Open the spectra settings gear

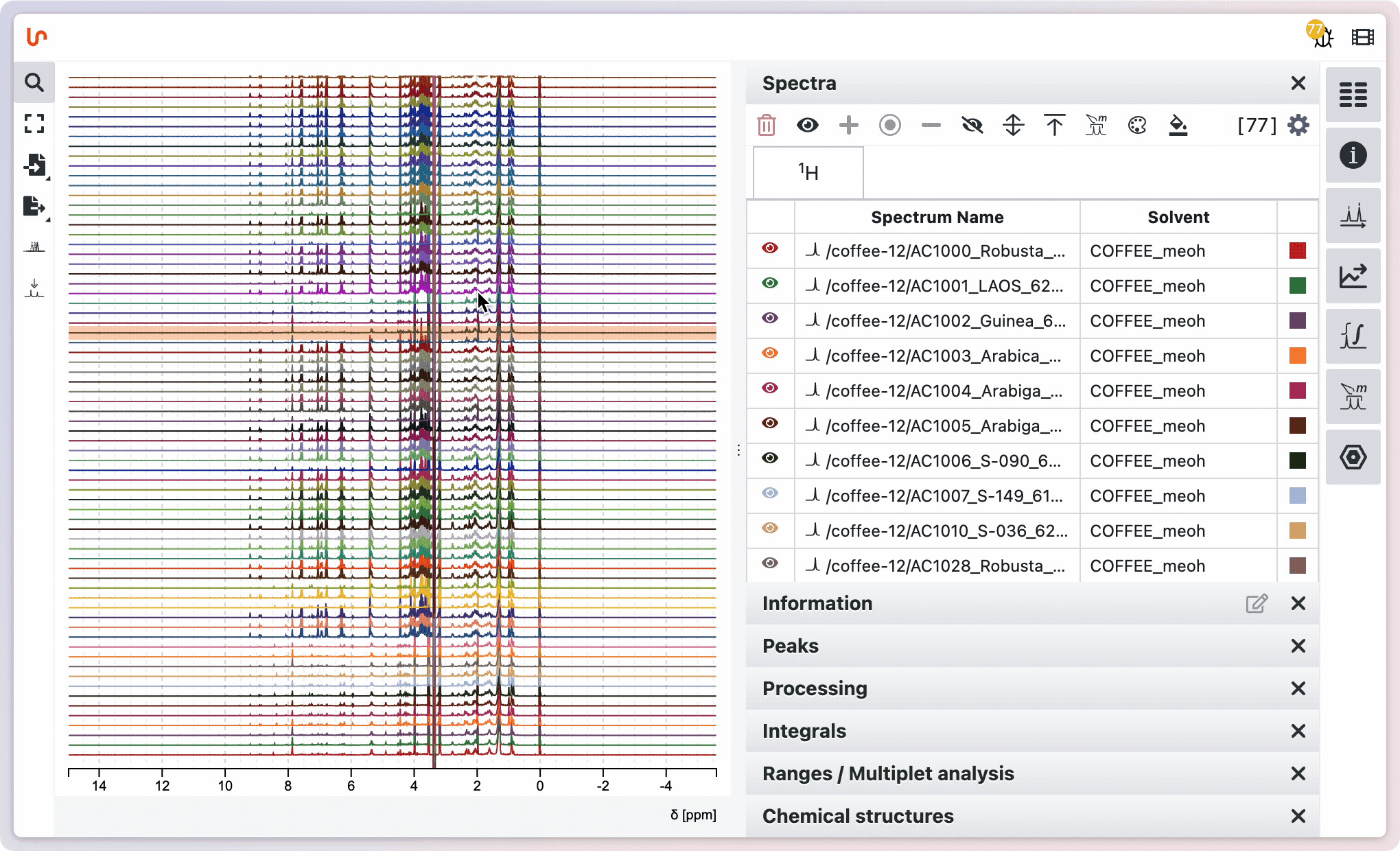pyautogui.click(x=1298, y=125)
